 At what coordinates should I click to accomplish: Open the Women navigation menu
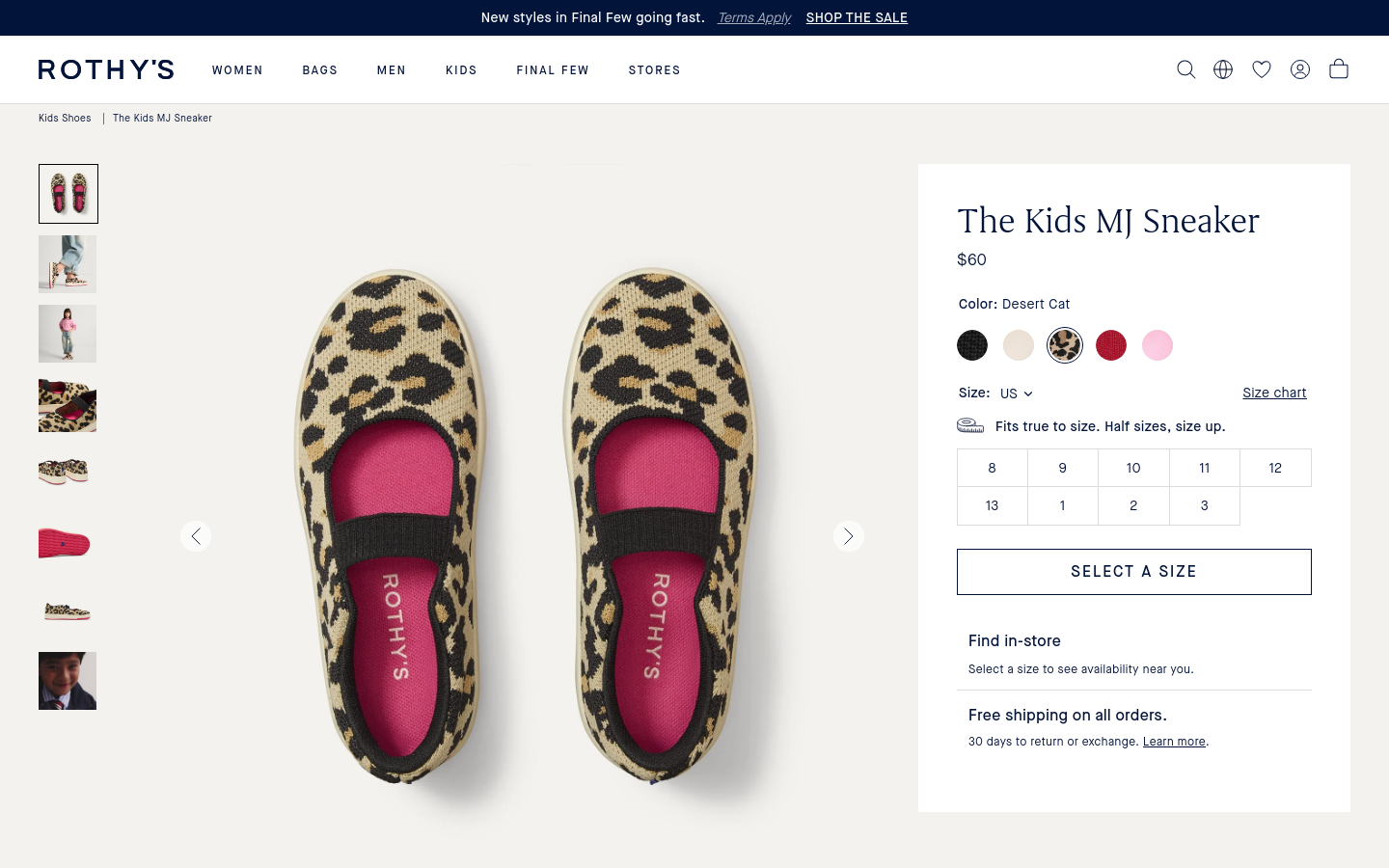coord(237,70)
